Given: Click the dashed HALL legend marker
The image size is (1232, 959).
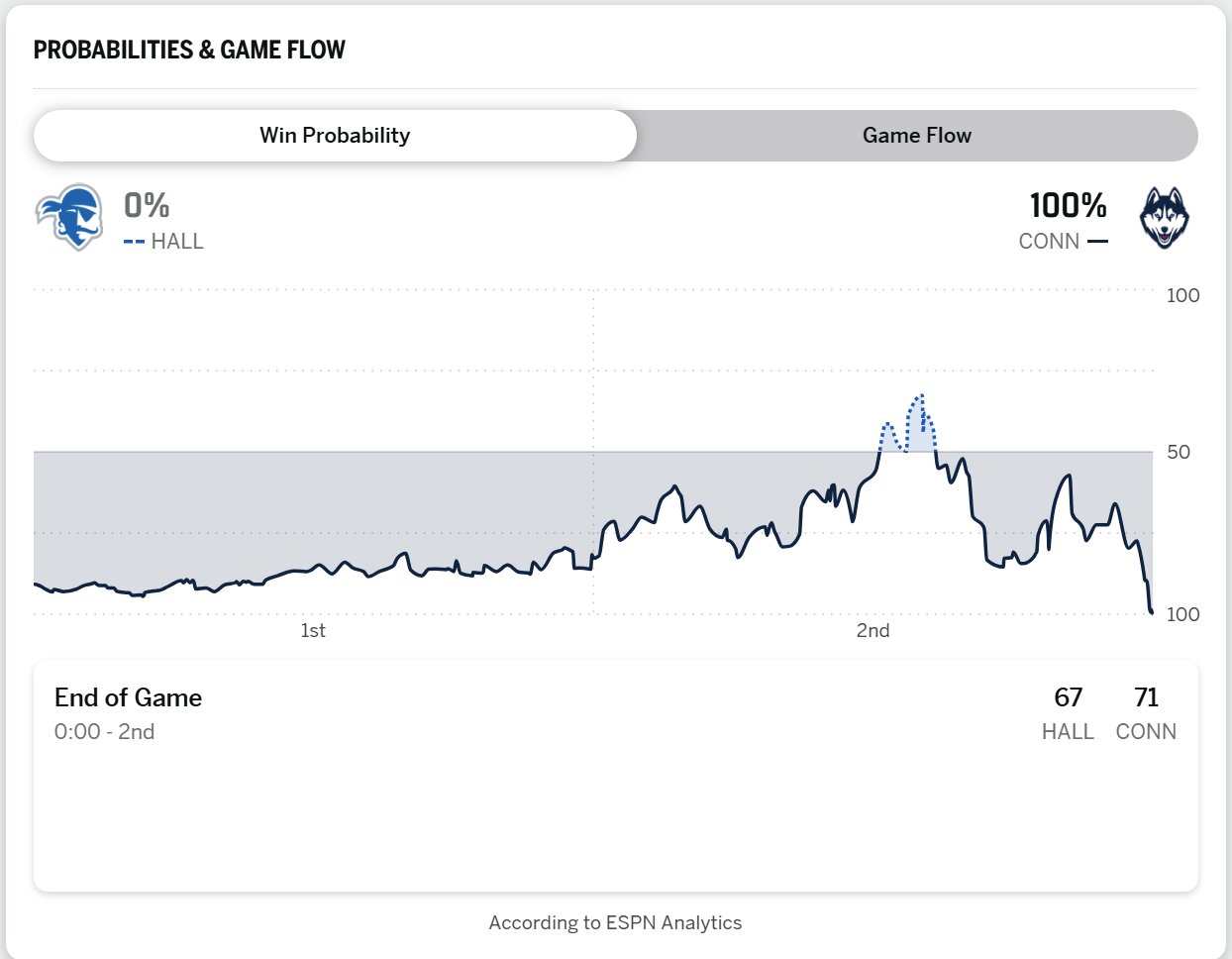Looking at the screenshot, I should [x=135, y=242].
